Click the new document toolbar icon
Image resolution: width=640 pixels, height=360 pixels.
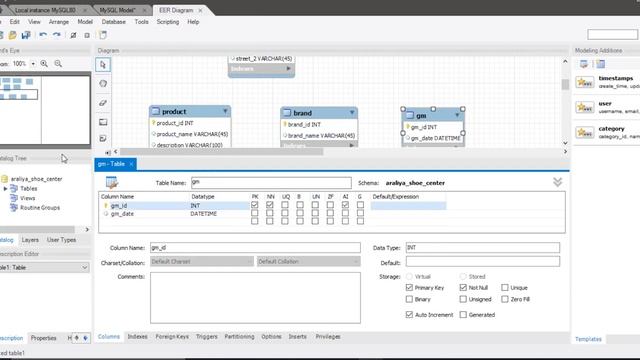point(103,35)
